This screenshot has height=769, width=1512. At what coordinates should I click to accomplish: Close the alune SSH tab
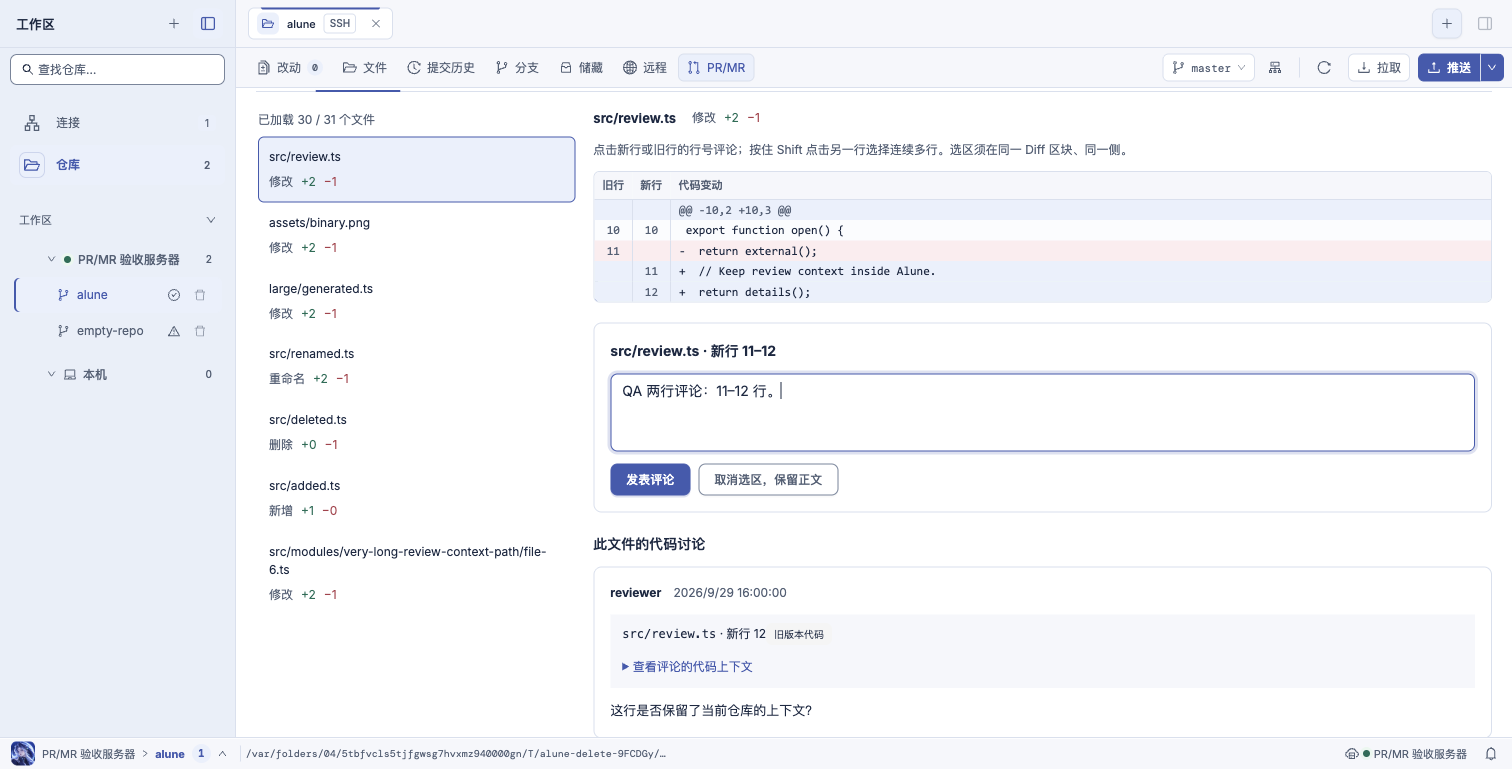tap(376, 24)
